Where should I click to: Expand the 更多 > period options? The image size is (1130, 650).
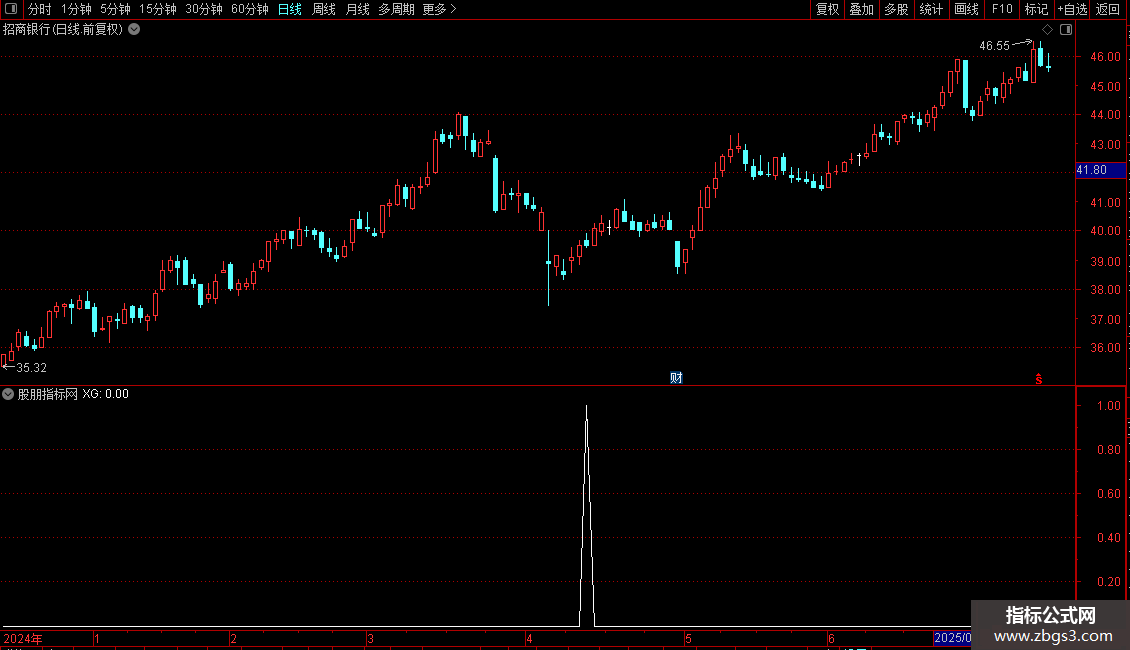(x=439, y=9)
